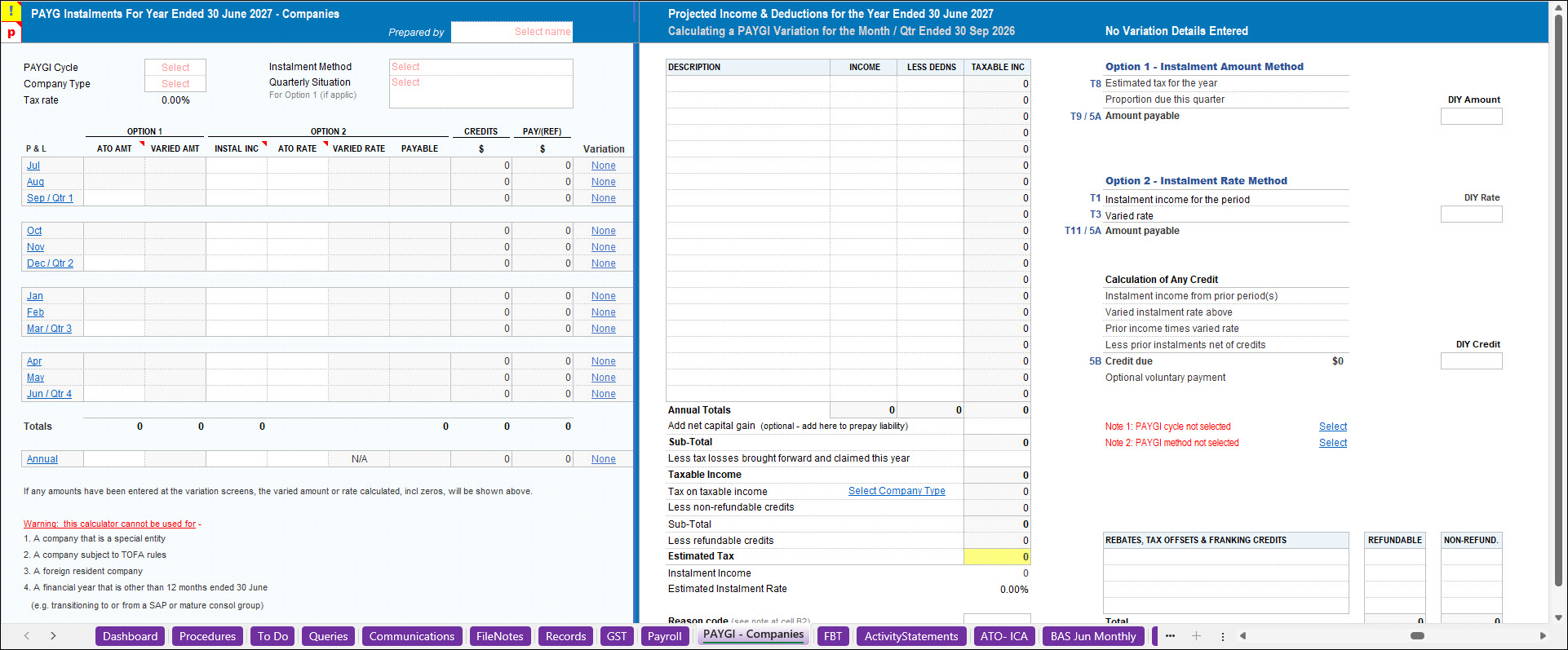Click the red 'p' marker cell
The height and width of the screenshot is (650, 1568).
pyautogui.click(x=11, y=33)
